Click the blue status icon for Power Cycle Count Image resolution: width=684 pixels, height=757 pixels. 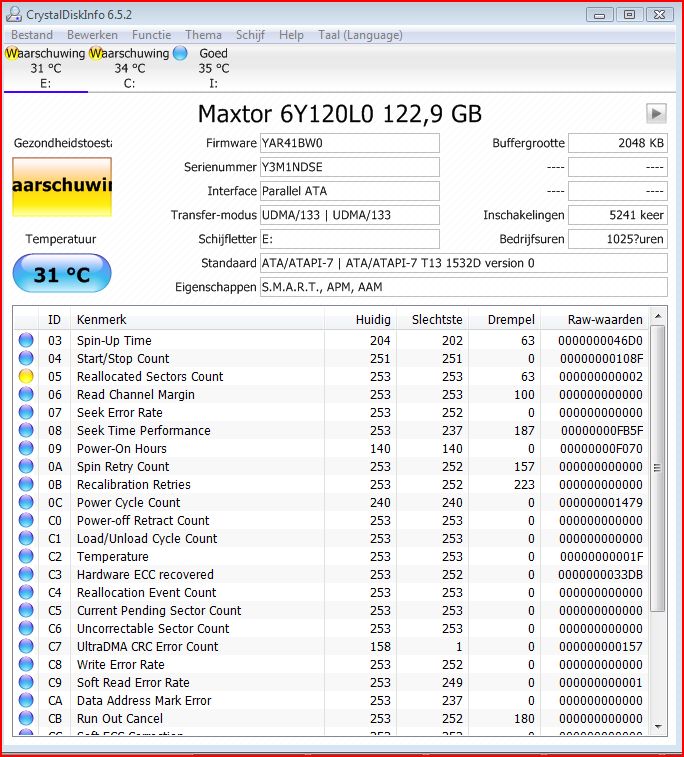click(26, 503)
